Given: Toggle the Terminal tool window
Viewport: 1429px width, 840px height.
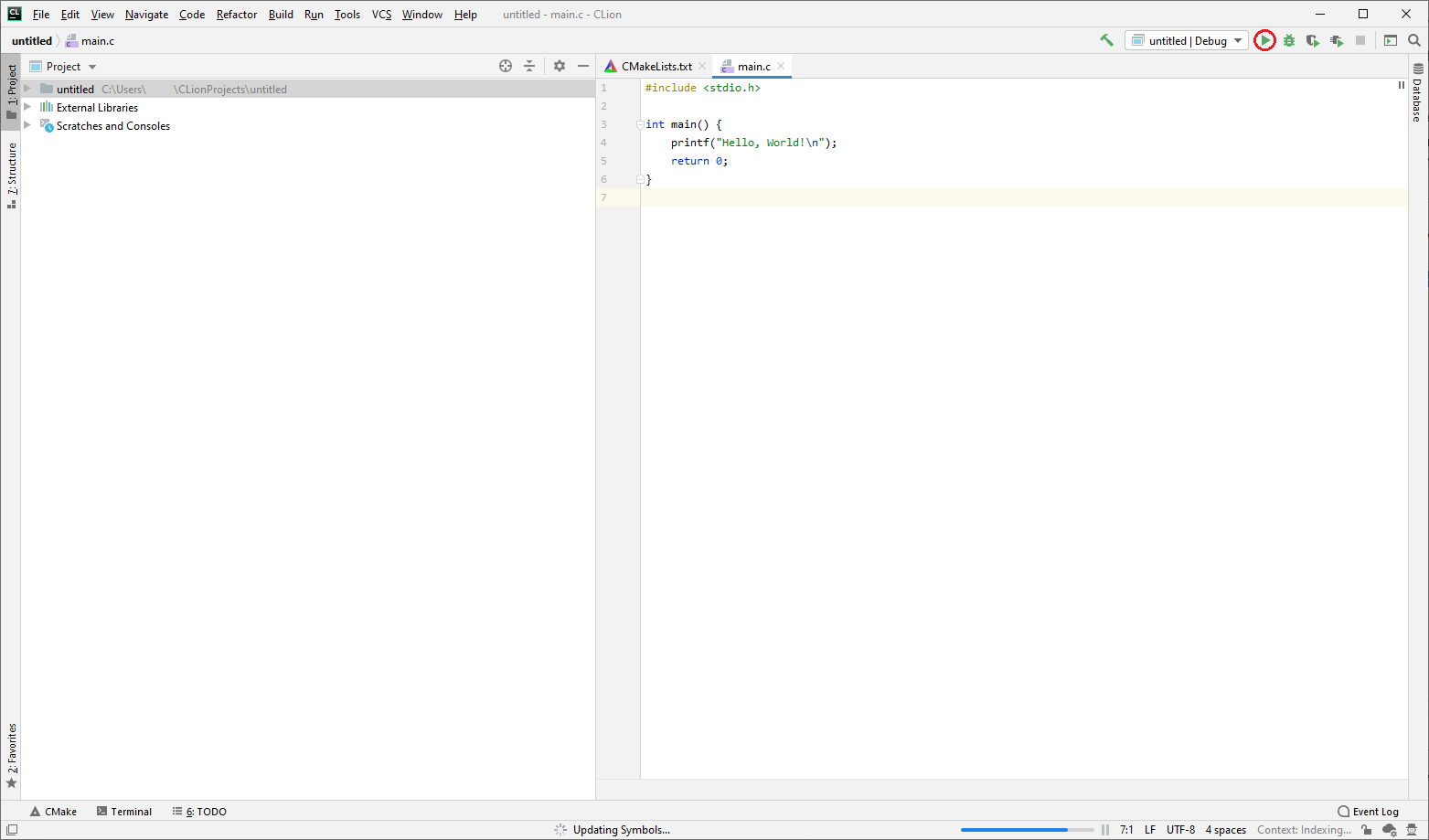Looking at the screenshot, I should pyautogui.click(x=124, y=812).
